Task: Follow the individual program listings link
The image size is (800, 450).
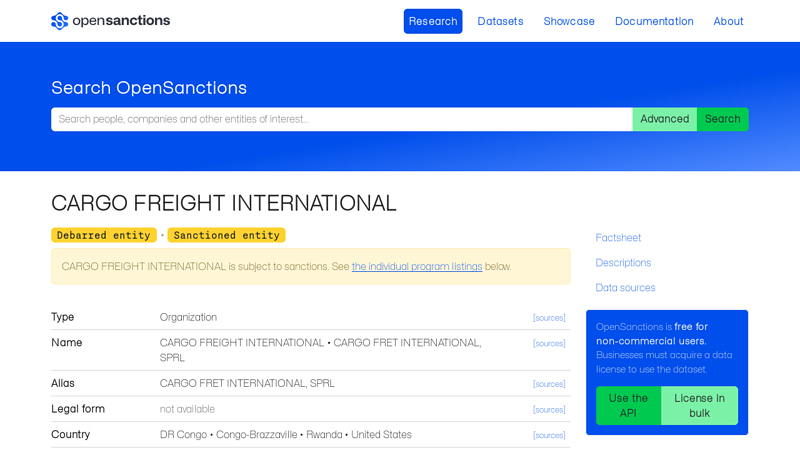Action: pyautogui.click(x=417, y=266)
